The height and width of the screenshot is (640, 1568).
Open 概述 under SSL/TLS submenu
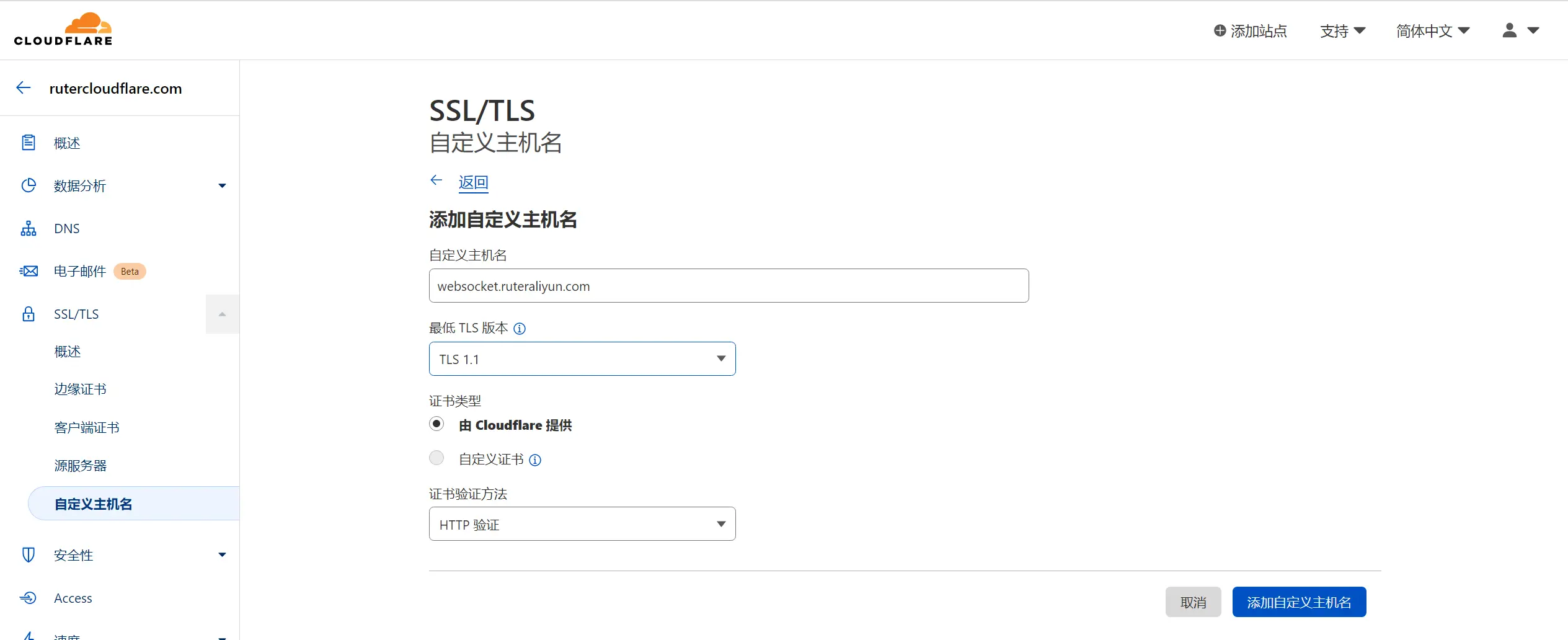[x=68, y=352]
